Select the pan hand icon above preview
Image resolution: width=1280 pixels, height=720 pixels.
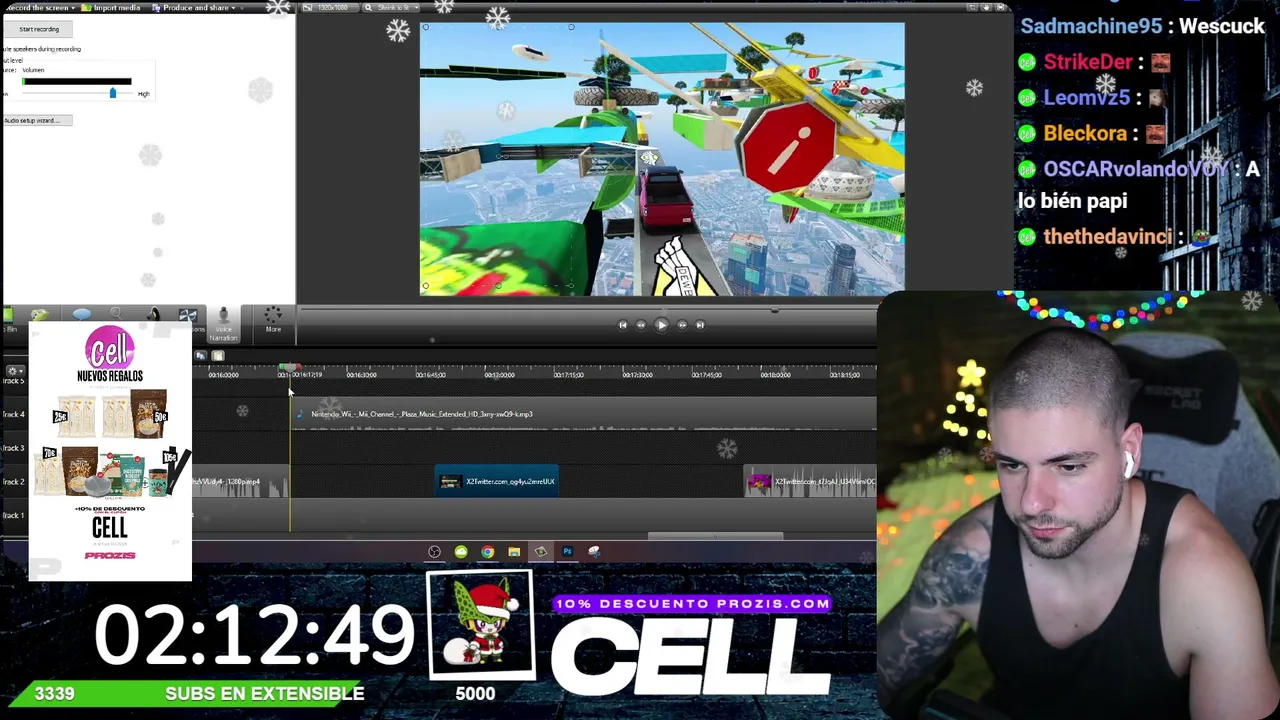(987, 8)
